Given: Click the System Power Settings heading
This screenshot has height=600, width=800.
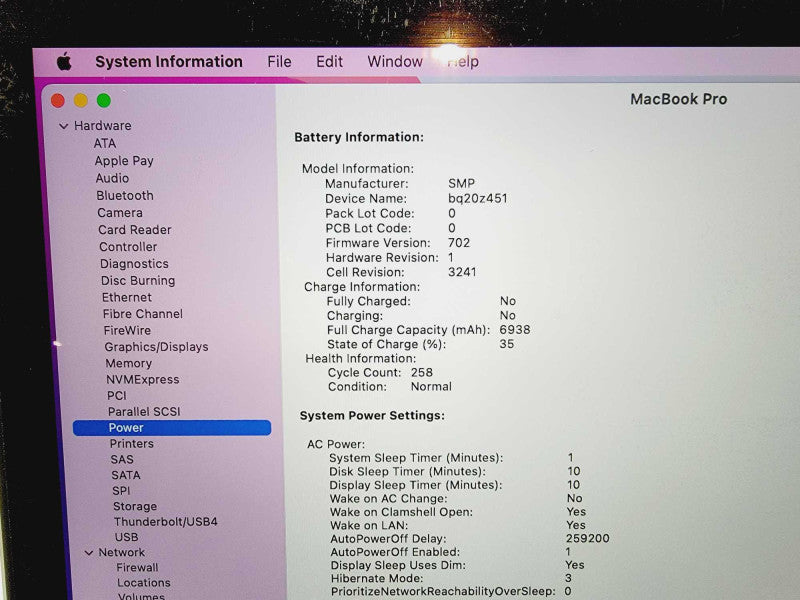Looking at the screenshot, I should pyautogui.click(x=372, y=416).
